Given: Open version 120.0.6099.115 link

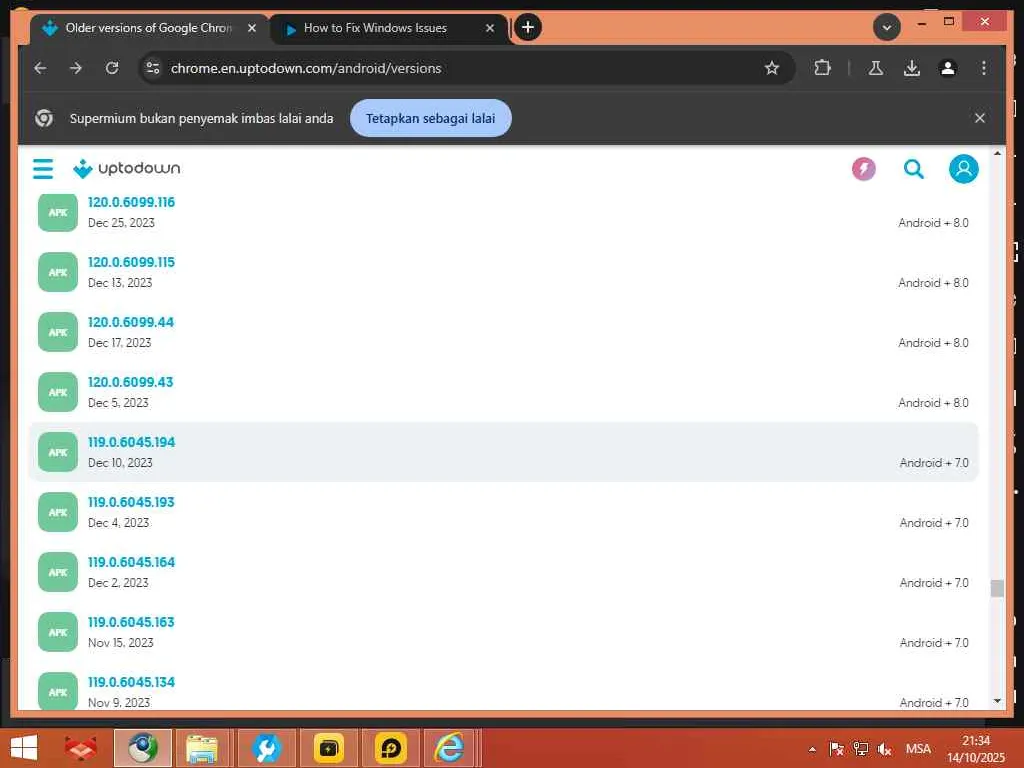Looking at the screenshot, I should click(131, 263).
